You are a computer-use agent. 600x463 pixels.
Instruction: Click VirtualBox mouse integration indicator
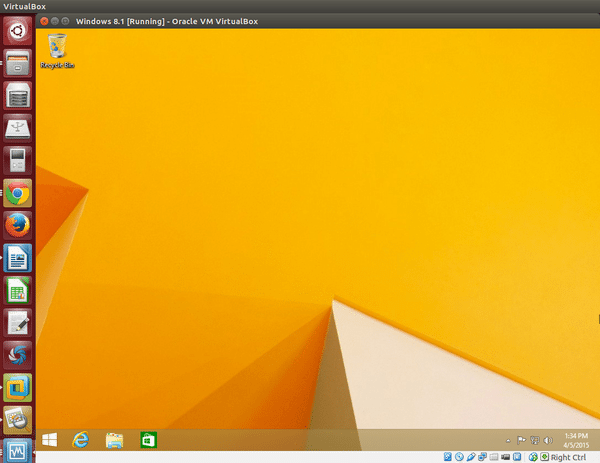(533, 457)
